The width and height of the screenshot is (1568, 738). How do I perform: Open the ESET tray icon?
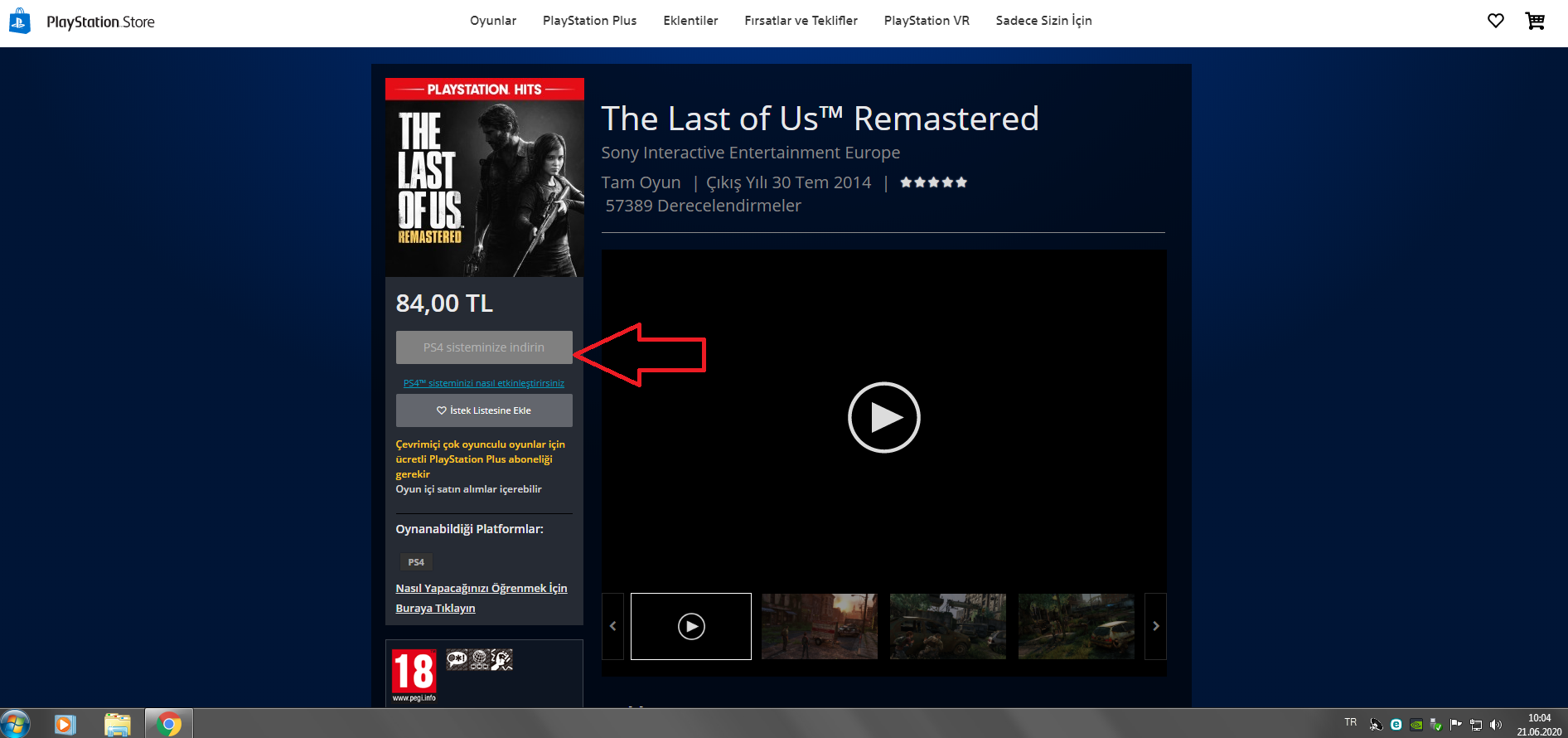pos(1396,725)
